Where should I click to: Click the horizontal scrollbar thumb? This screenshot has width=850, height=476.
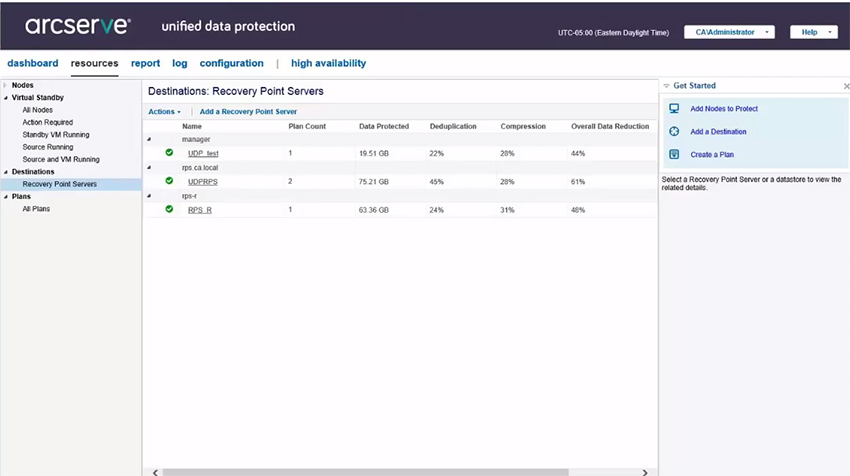(365, 472)
